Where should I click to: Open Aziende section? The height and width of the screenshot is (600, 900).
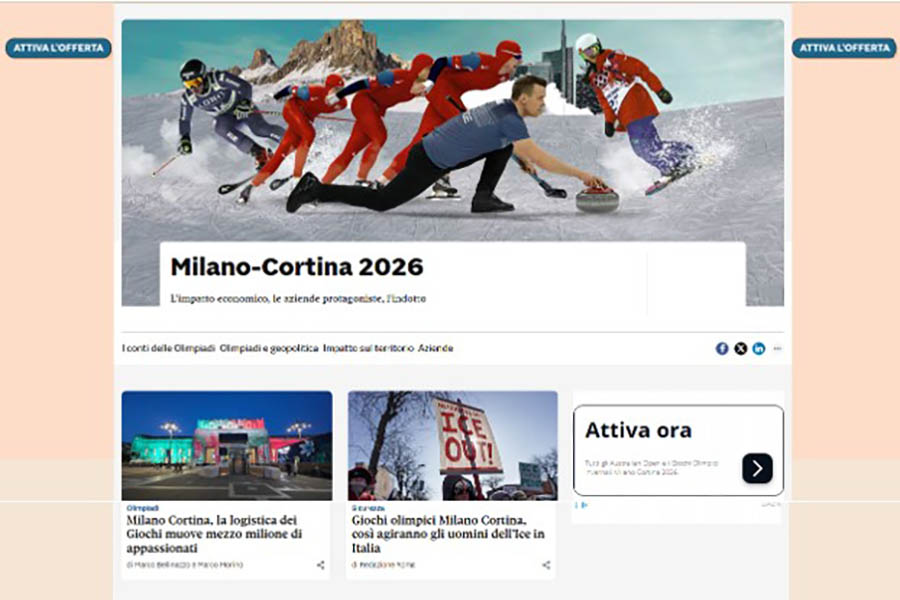[436, 348]
